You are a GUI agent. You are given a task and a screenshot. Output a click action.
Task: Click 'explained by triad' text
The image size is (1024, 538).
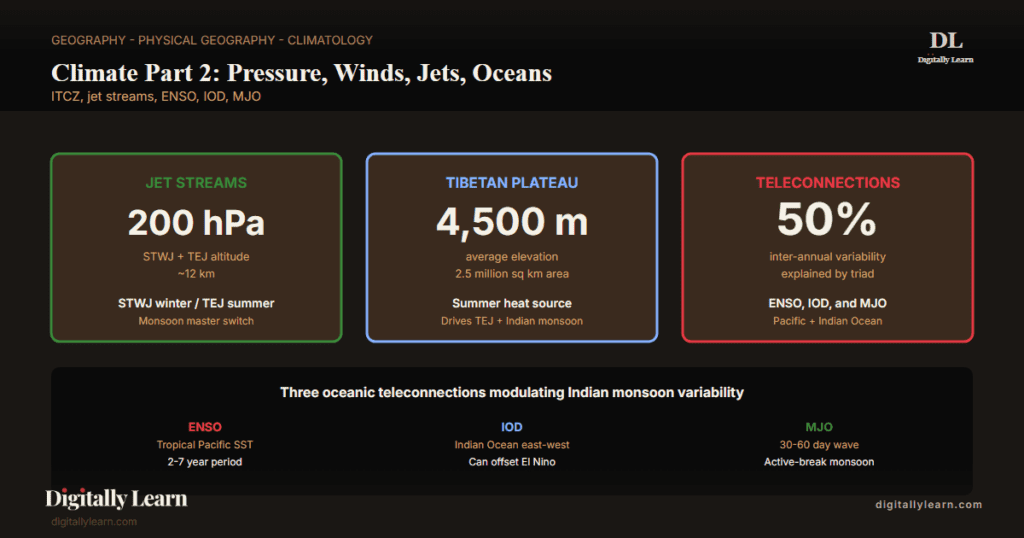point(827,274)
